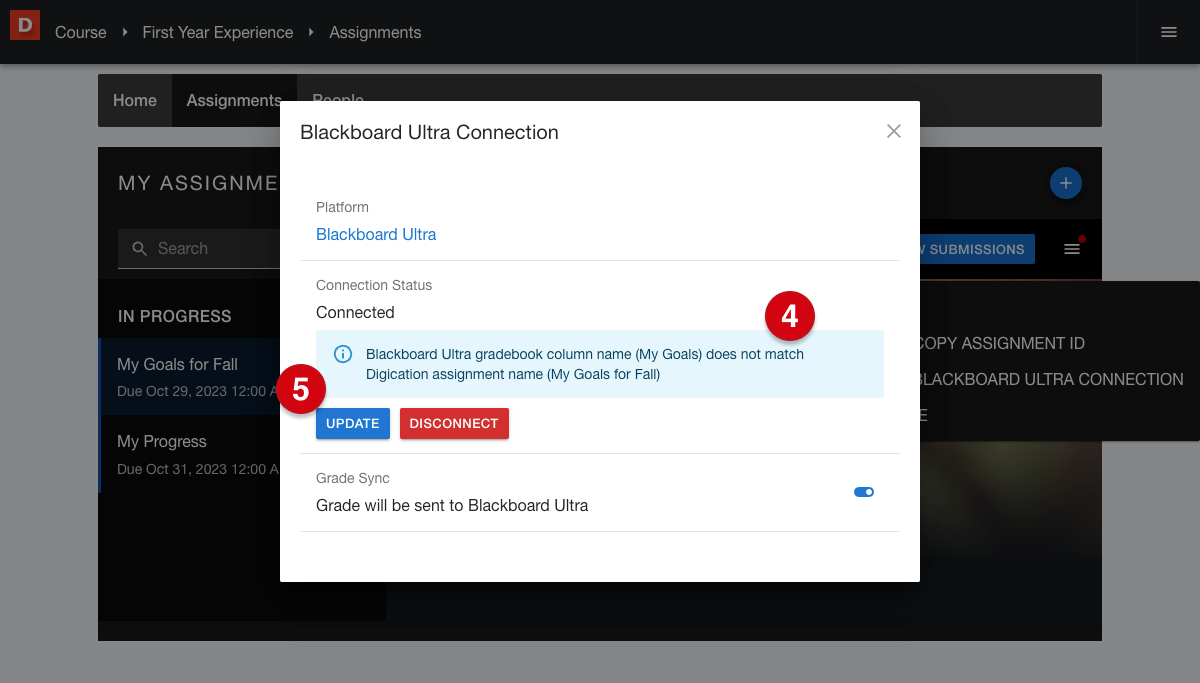Click the assignment Search field

pyautogui.click(x=200, y=249)
